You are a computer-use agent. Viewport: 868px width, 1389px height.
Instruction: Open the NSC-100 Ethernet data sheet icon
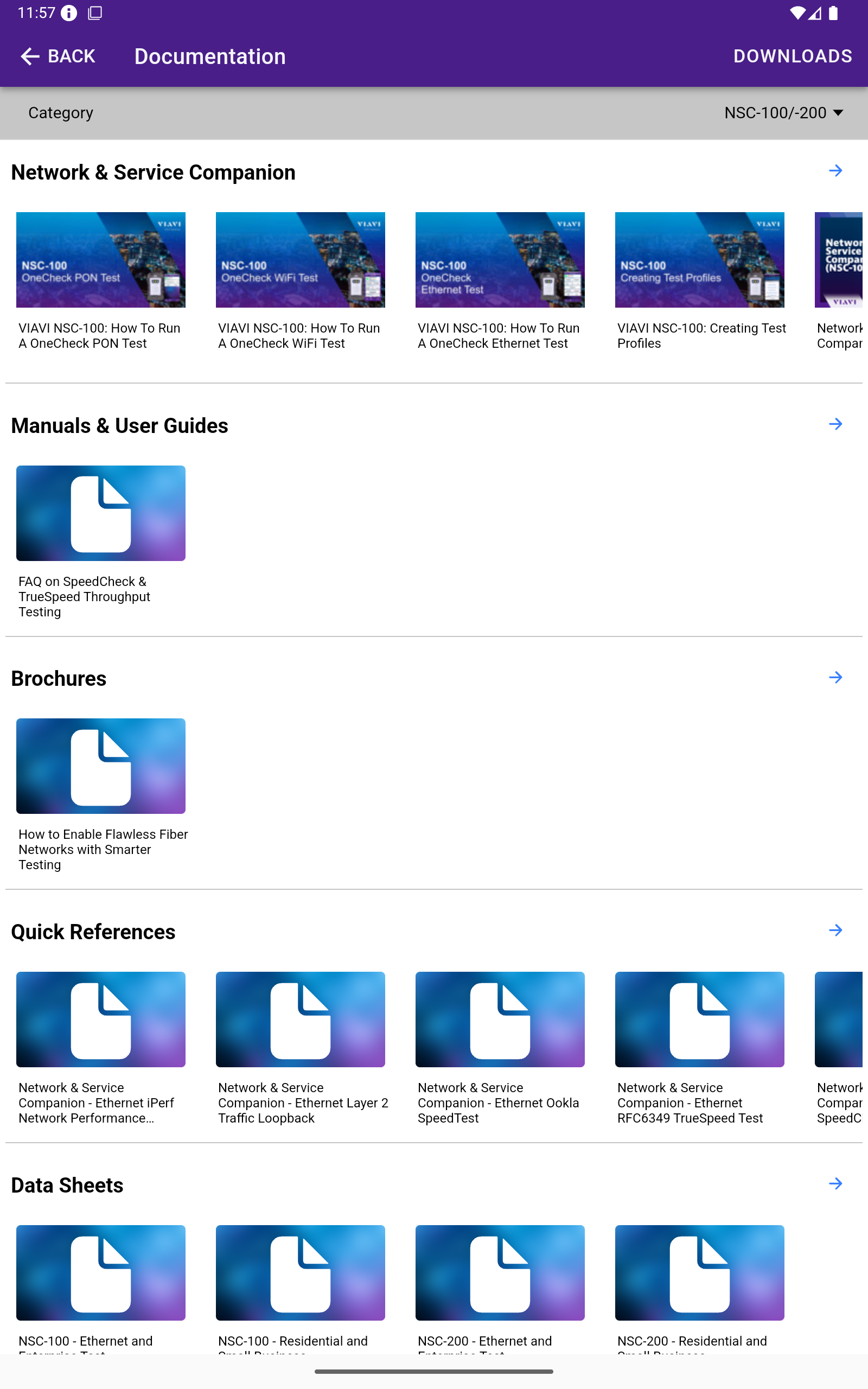click(x=100, y=1272)
